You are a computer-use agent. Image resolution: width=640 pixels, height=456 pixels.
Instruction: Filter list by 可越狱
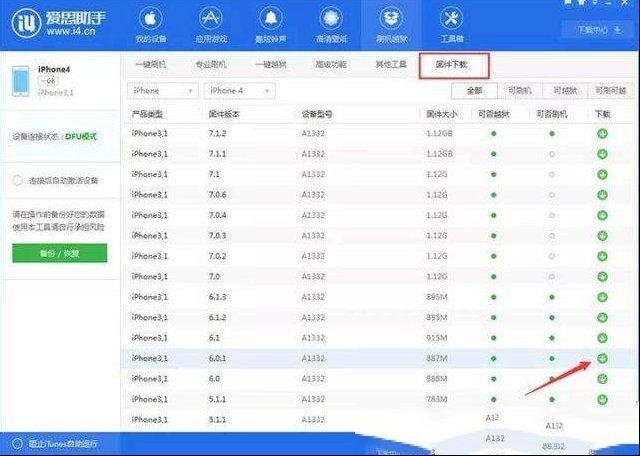(x=565, y=91)
